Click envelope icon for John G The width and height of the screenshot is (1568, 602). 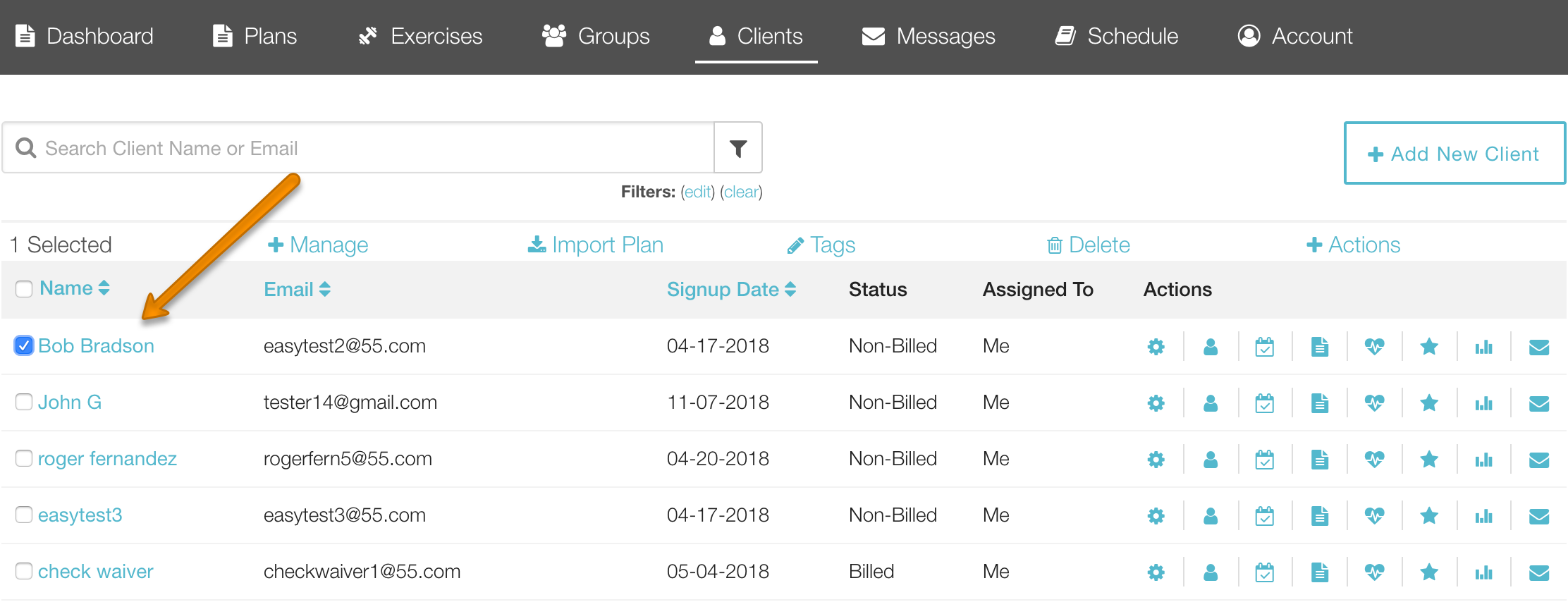(1539, 403)
